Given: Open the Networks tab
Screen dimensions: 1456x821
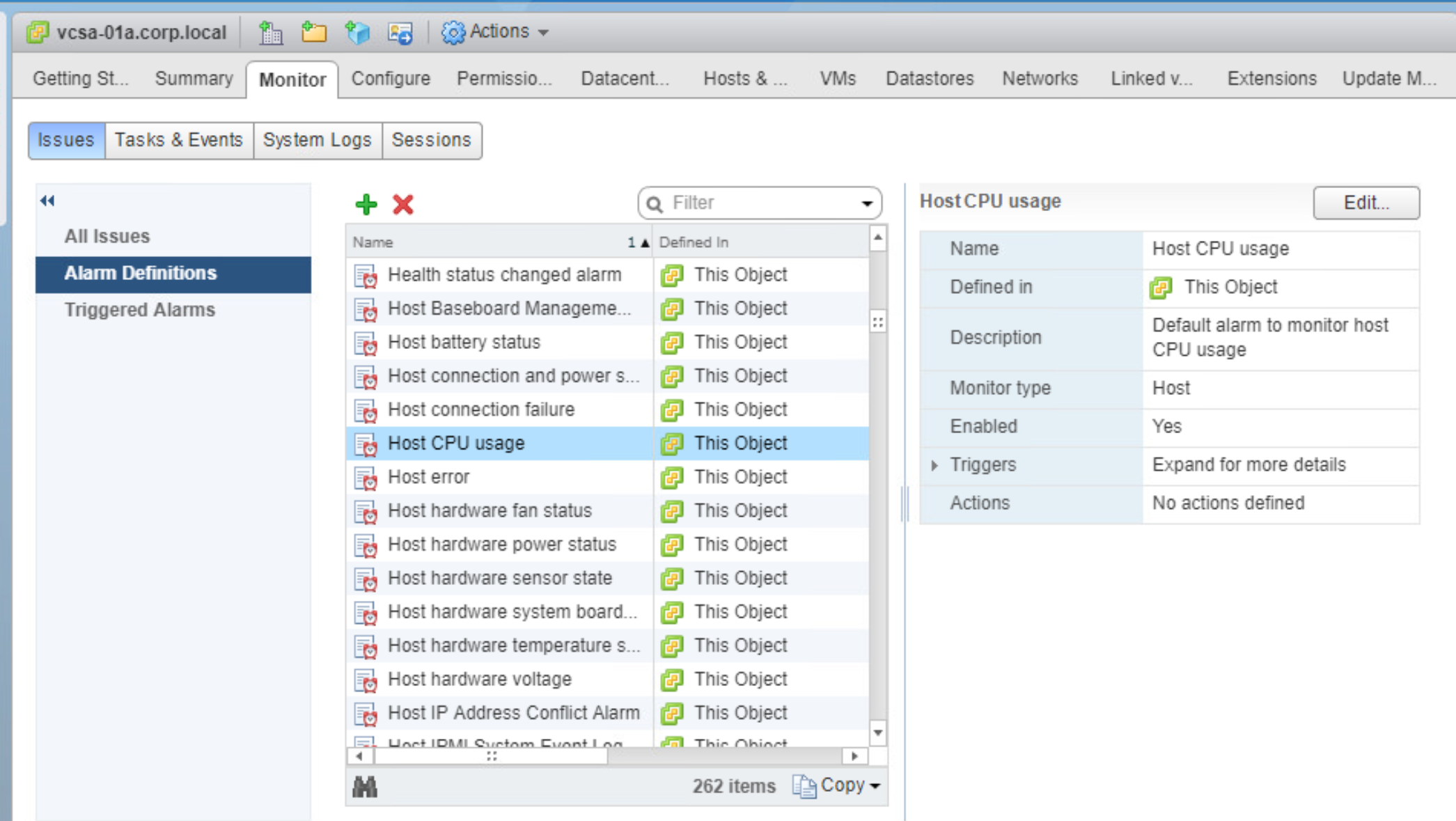Looking at the screenshot, I should pyautogui.click(x=1040, y=79).
